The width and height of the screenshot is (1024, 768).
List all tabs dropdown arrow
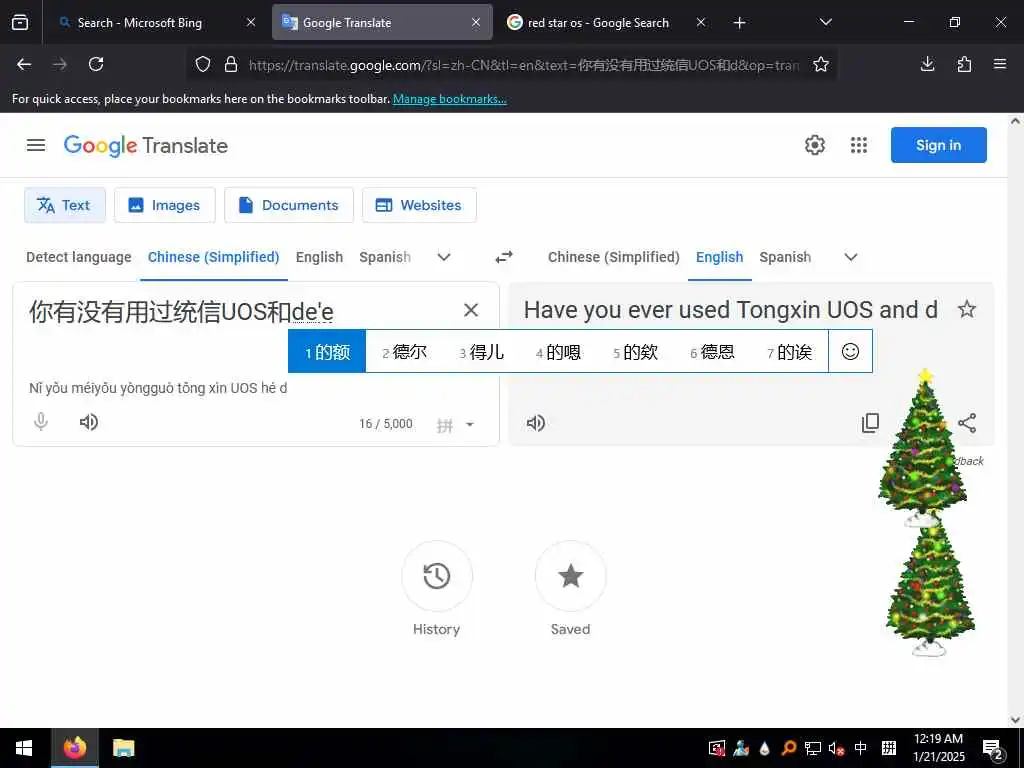(825, 22)
